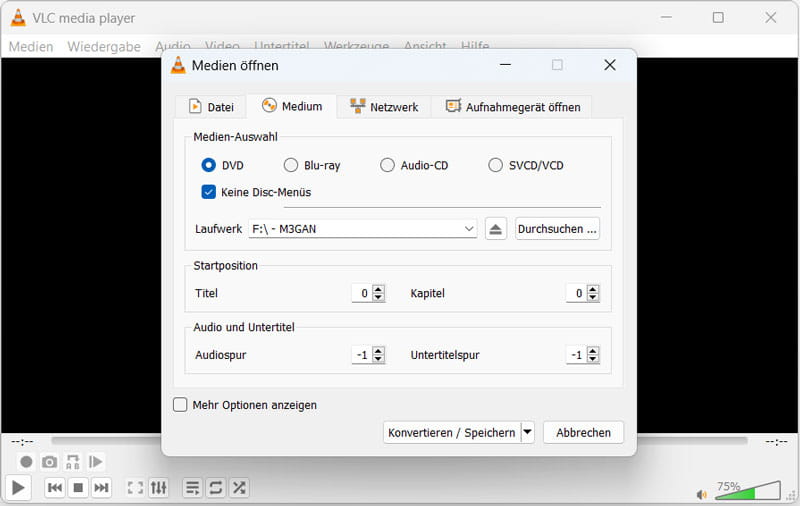
Task: Toggle the playlist view icon
Action: coord(192,488)
